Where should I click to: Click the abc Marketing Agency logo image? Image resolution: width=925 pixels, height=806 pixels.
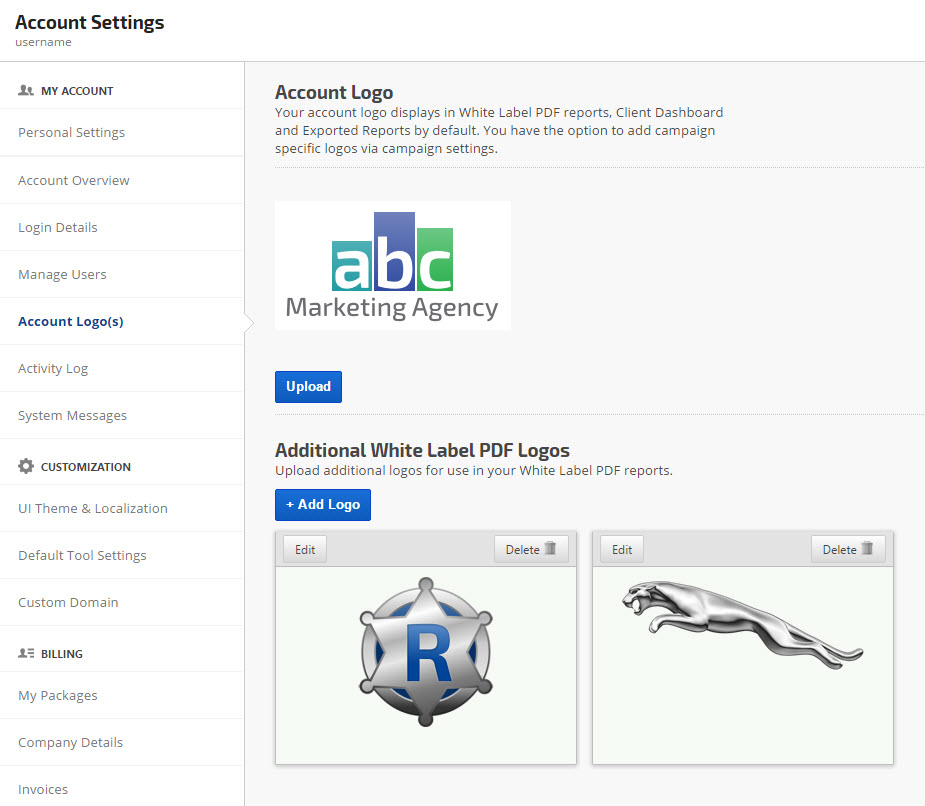point(392,266)
